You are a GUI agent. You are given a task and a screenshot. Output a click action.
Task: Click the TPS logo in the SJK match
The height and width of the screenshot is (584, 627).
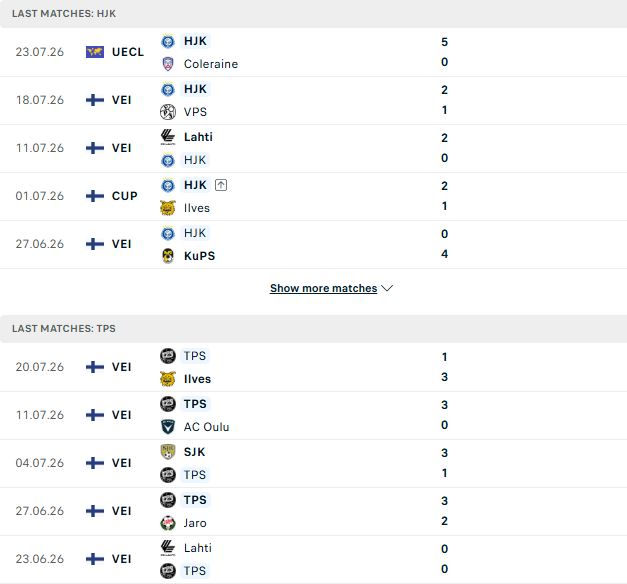tap(168, 475)
